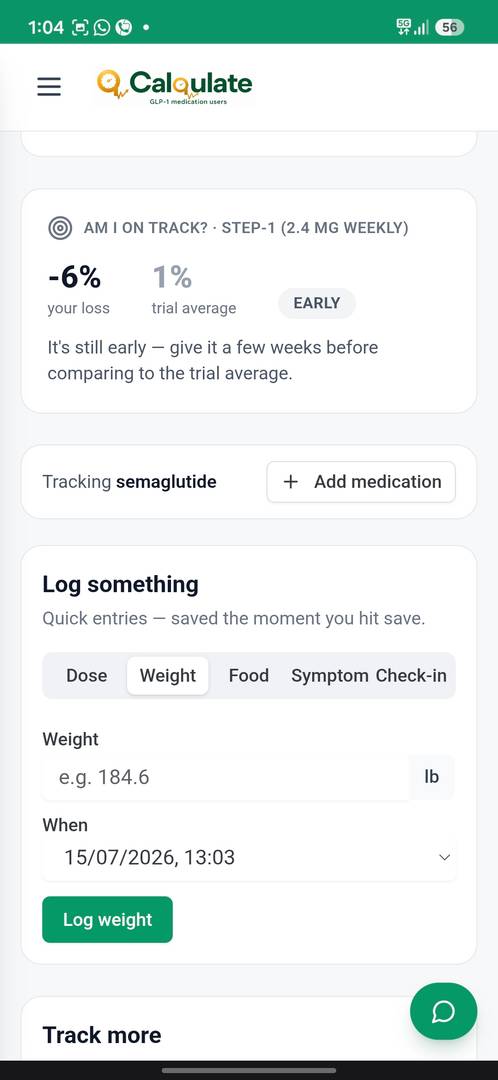Open the hamburger navigation menu
Viewport: 498px width, 1080px height.
pos(49,87)
